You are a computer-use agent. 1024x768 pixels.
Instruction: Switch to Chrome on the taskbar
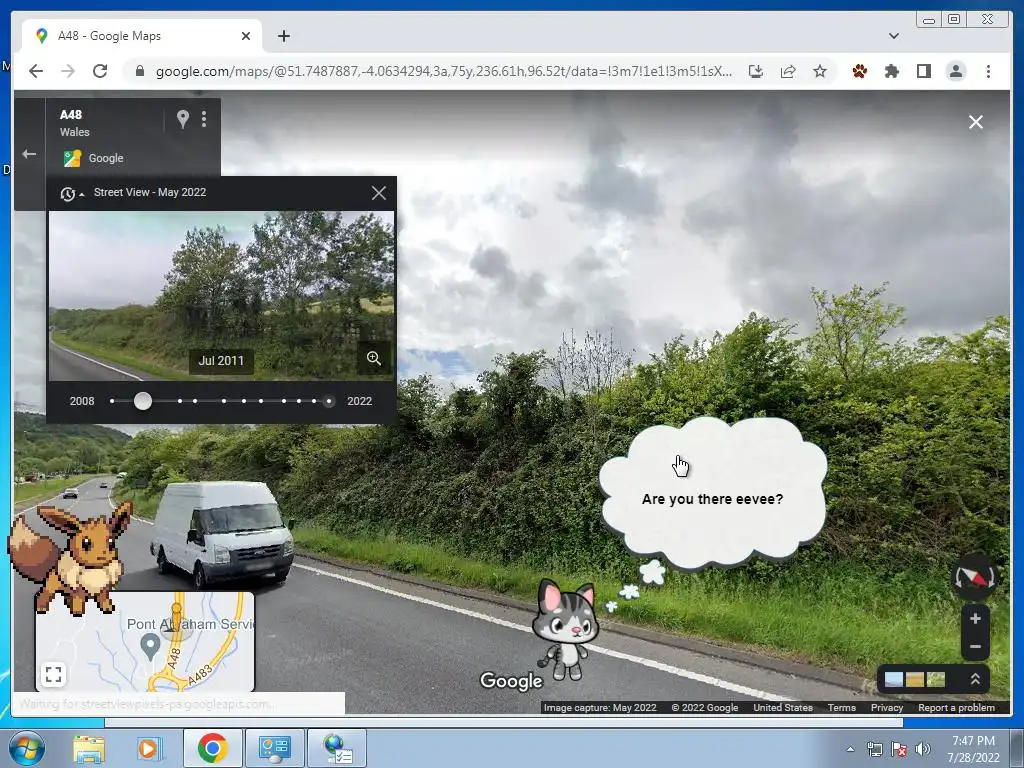pyautogui.click(x=212, y=748)
